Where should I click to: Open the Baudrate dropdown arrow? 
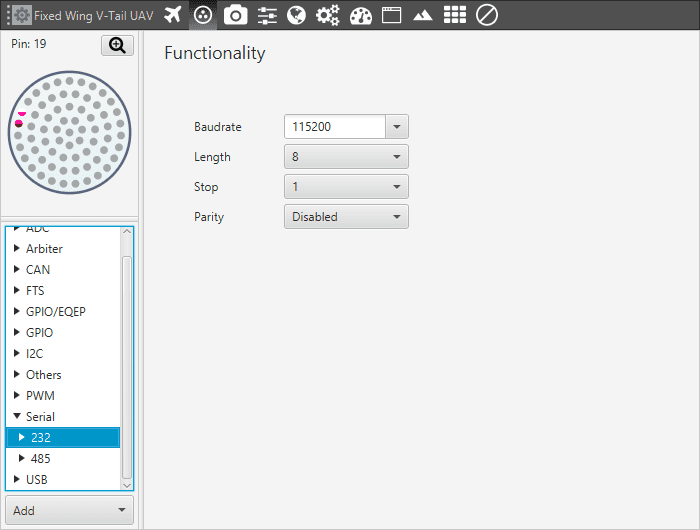pos(396,127)
